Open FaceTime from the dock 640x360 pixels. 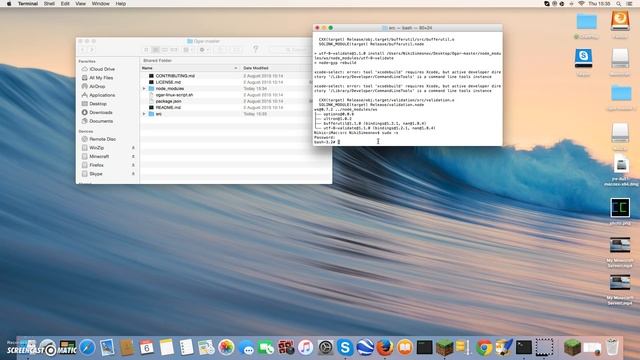(266, 348)
